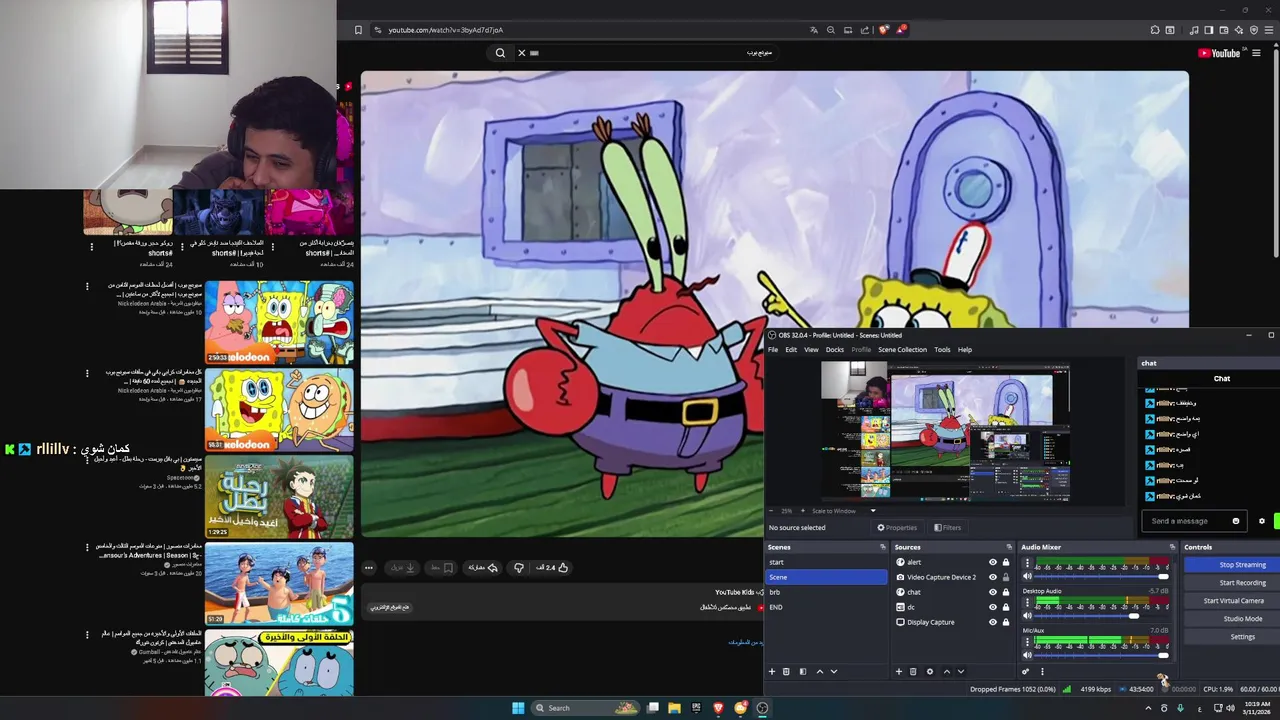Screen dimensions: 1280x720
Task: Remove selected scene with trash icon
Action: [x=786, y=672]
